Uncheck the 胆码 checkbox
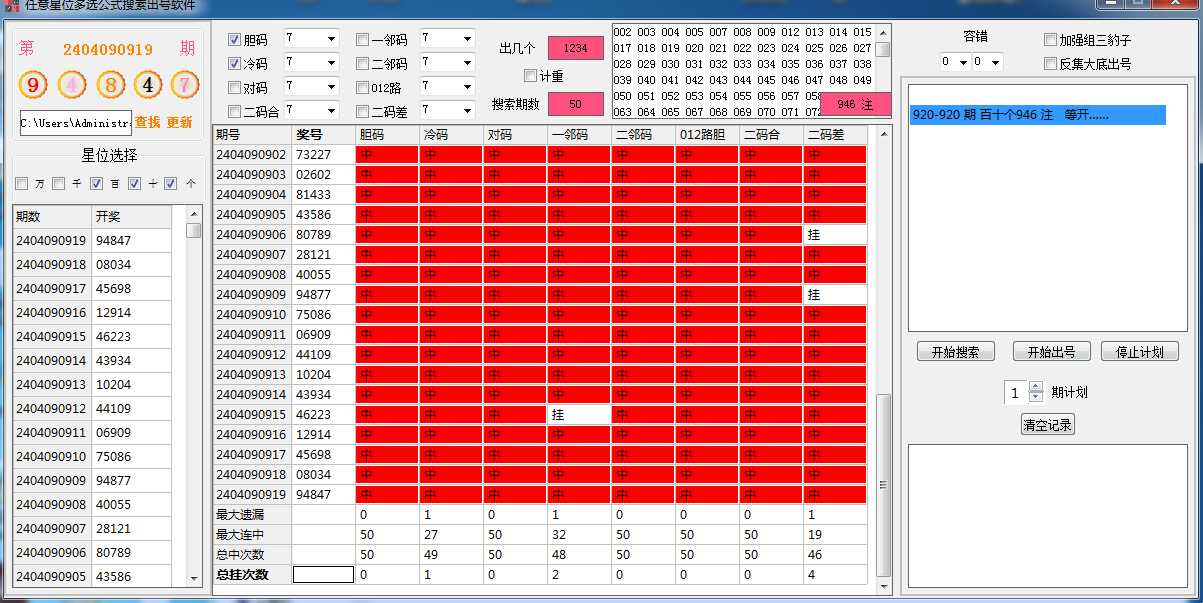1203x603 pixels. point(235,40)
